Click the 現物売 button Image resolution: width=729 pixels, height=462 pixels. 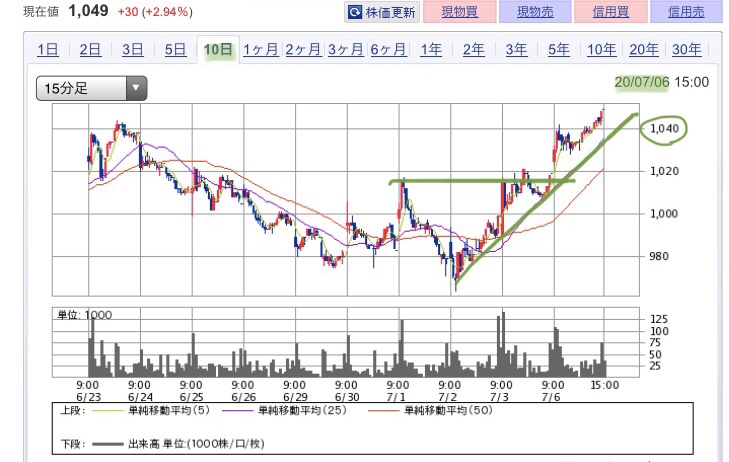535,12
